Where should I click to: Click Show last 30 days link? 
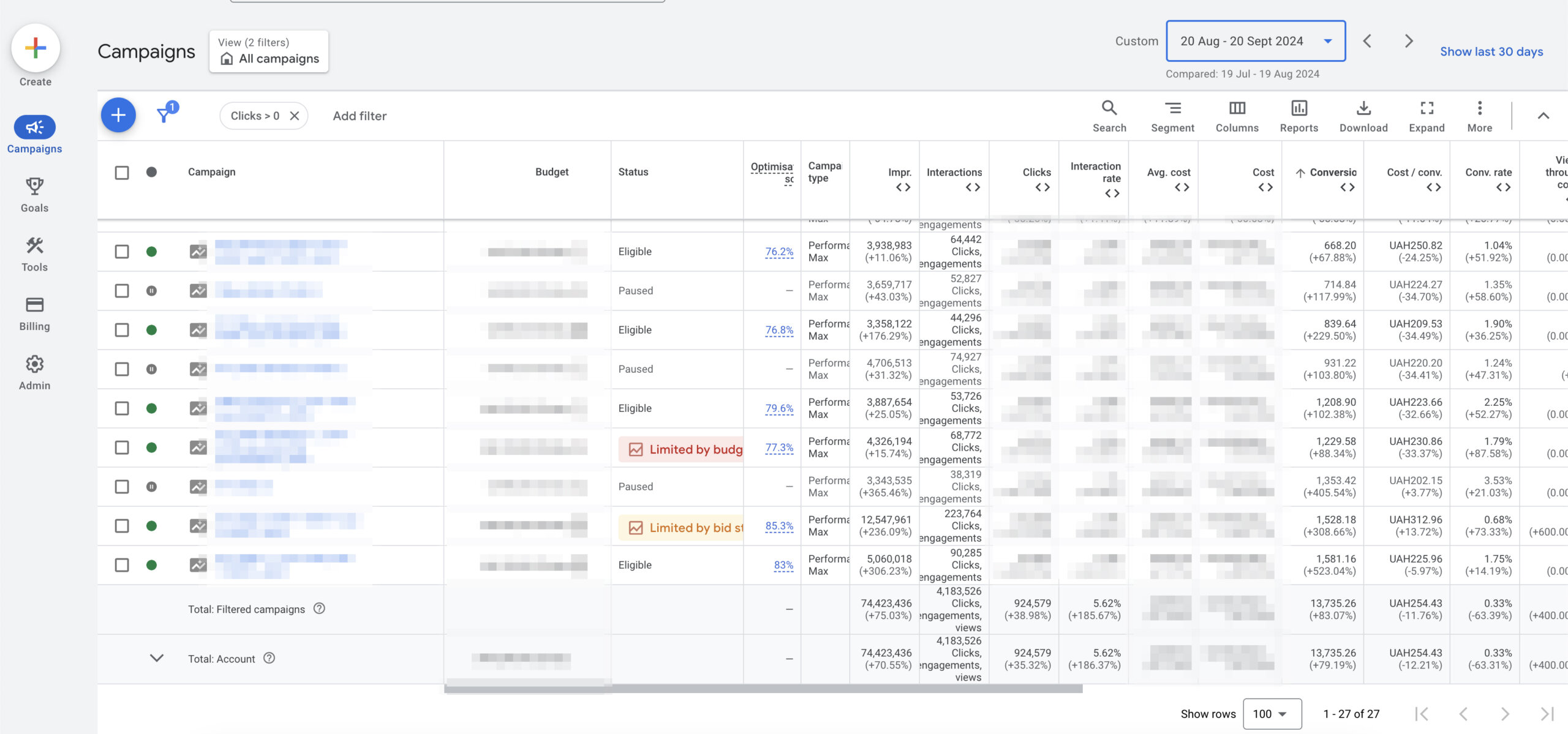pos(1491,51)
